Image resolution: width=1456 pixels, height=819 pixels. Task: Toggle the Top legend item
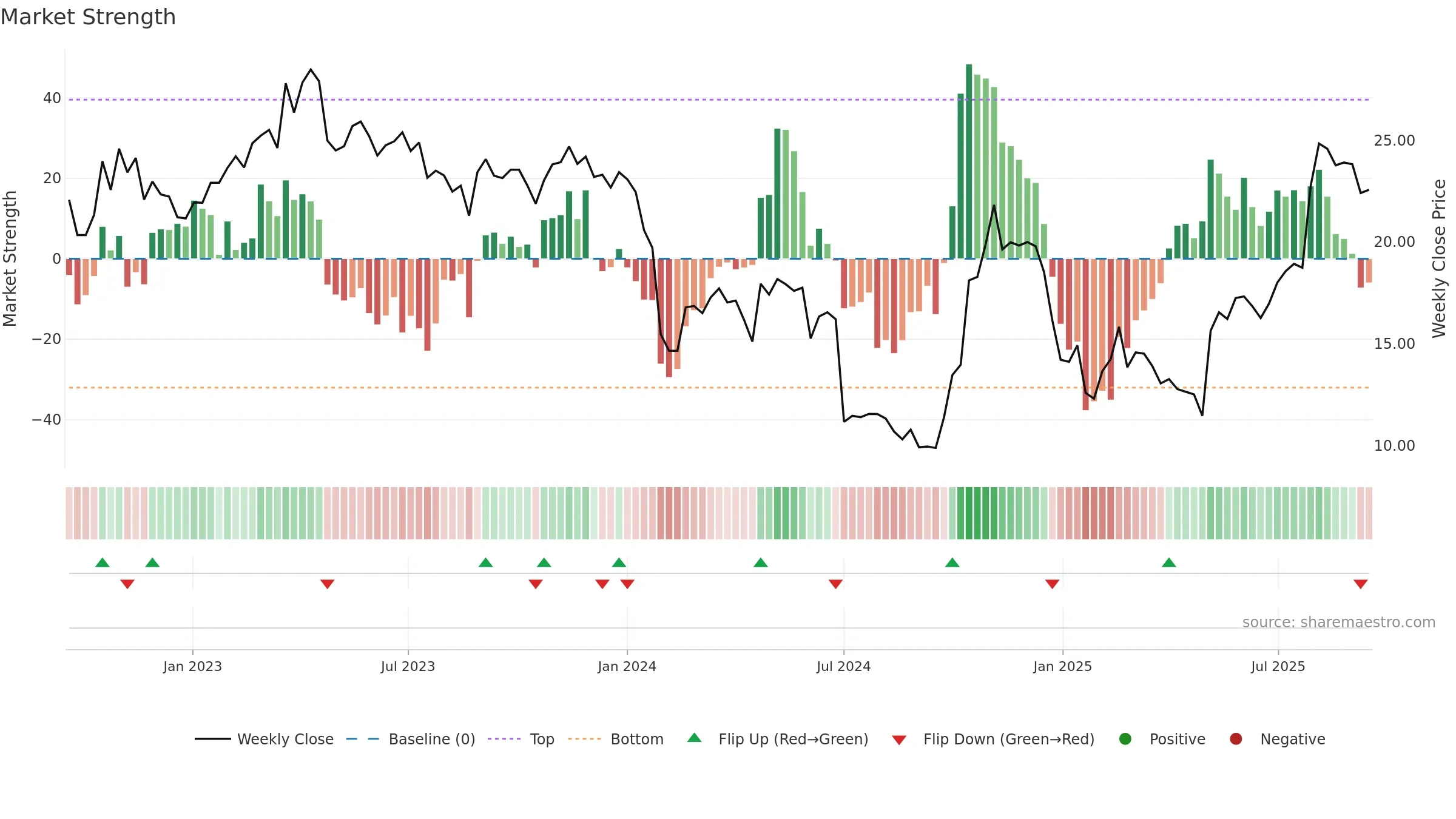point(521,739)
